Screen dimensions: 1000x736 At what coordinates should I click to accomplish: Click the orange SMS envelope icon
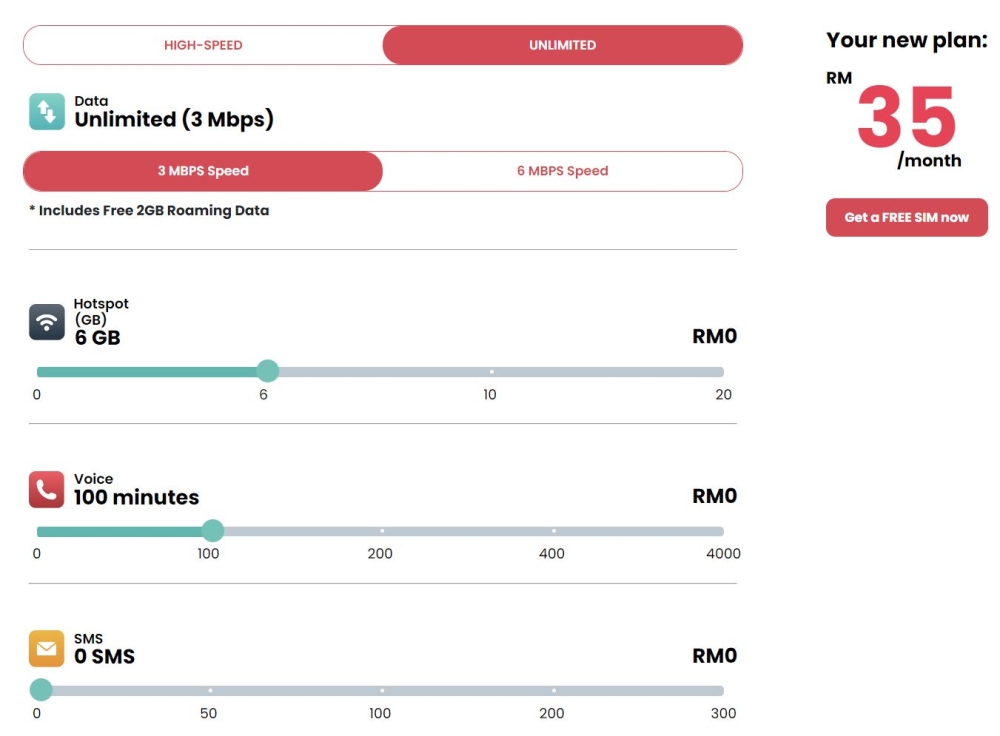[x=47, y=649]
